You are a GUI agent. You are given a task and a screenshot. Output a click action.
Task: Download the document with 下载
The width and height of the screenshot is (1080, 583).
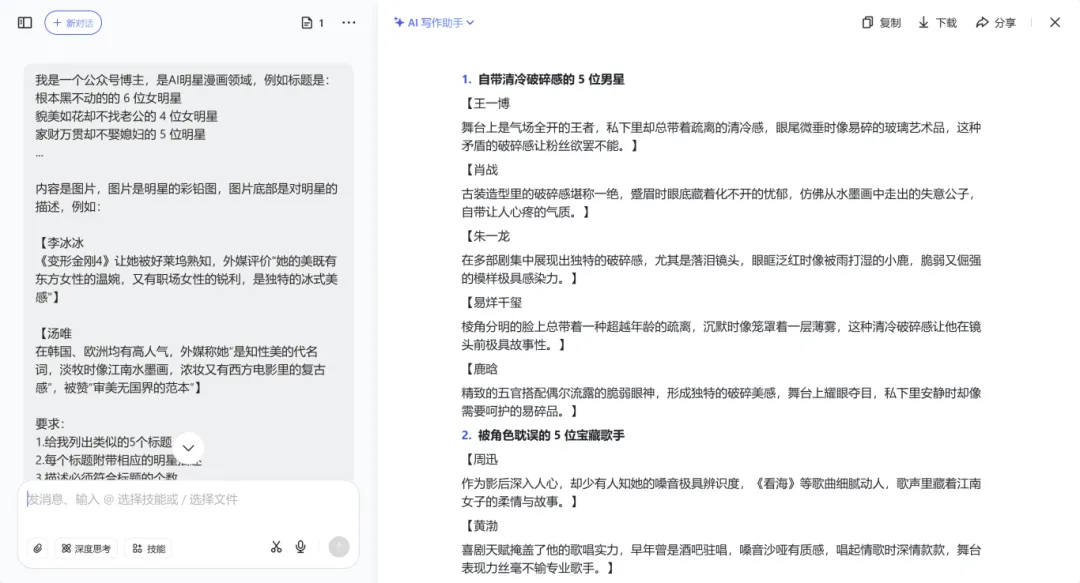click(937, 22)
